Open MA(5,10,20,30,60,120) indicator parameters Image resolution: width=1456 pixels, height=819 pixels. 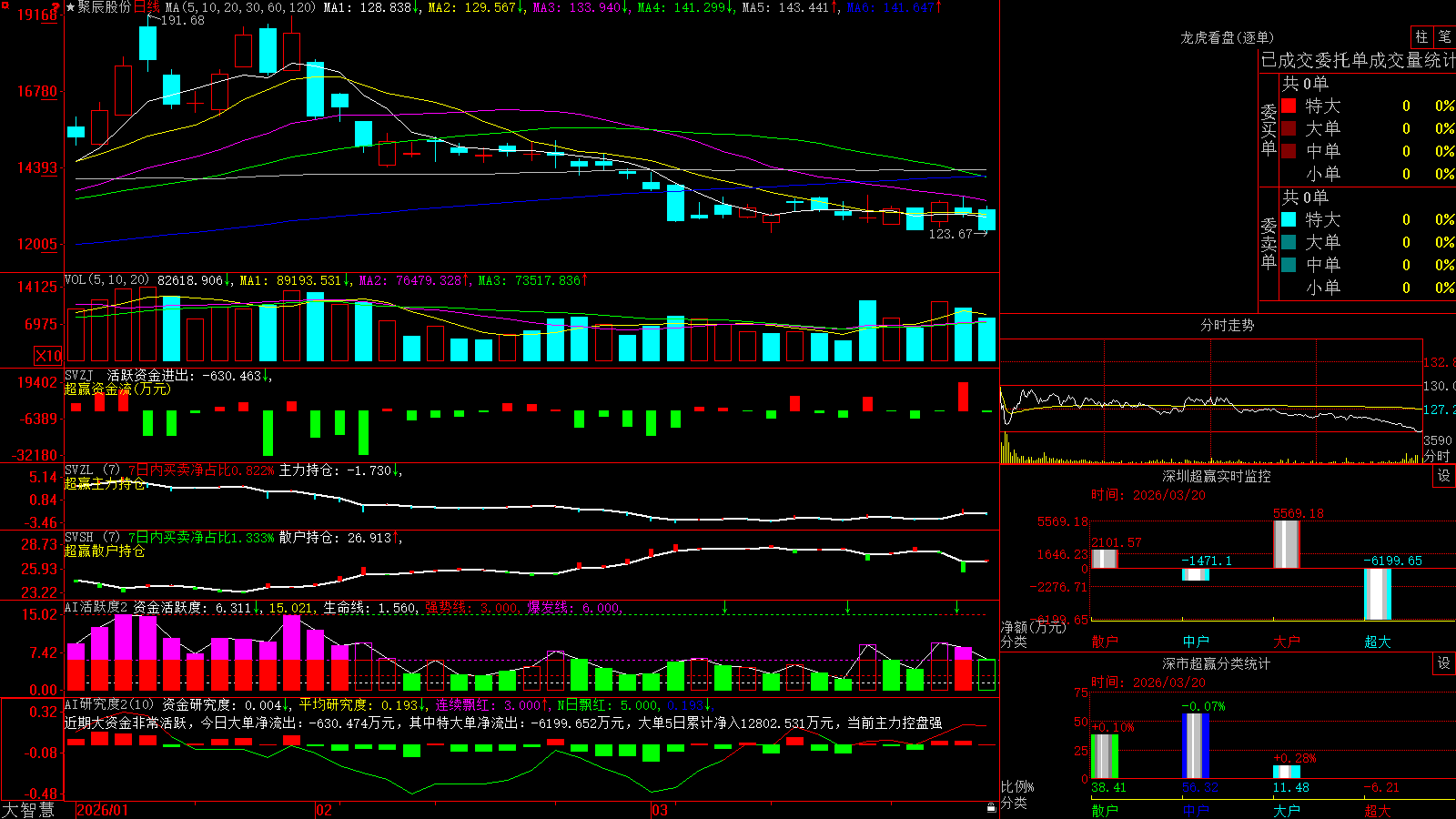240,7
